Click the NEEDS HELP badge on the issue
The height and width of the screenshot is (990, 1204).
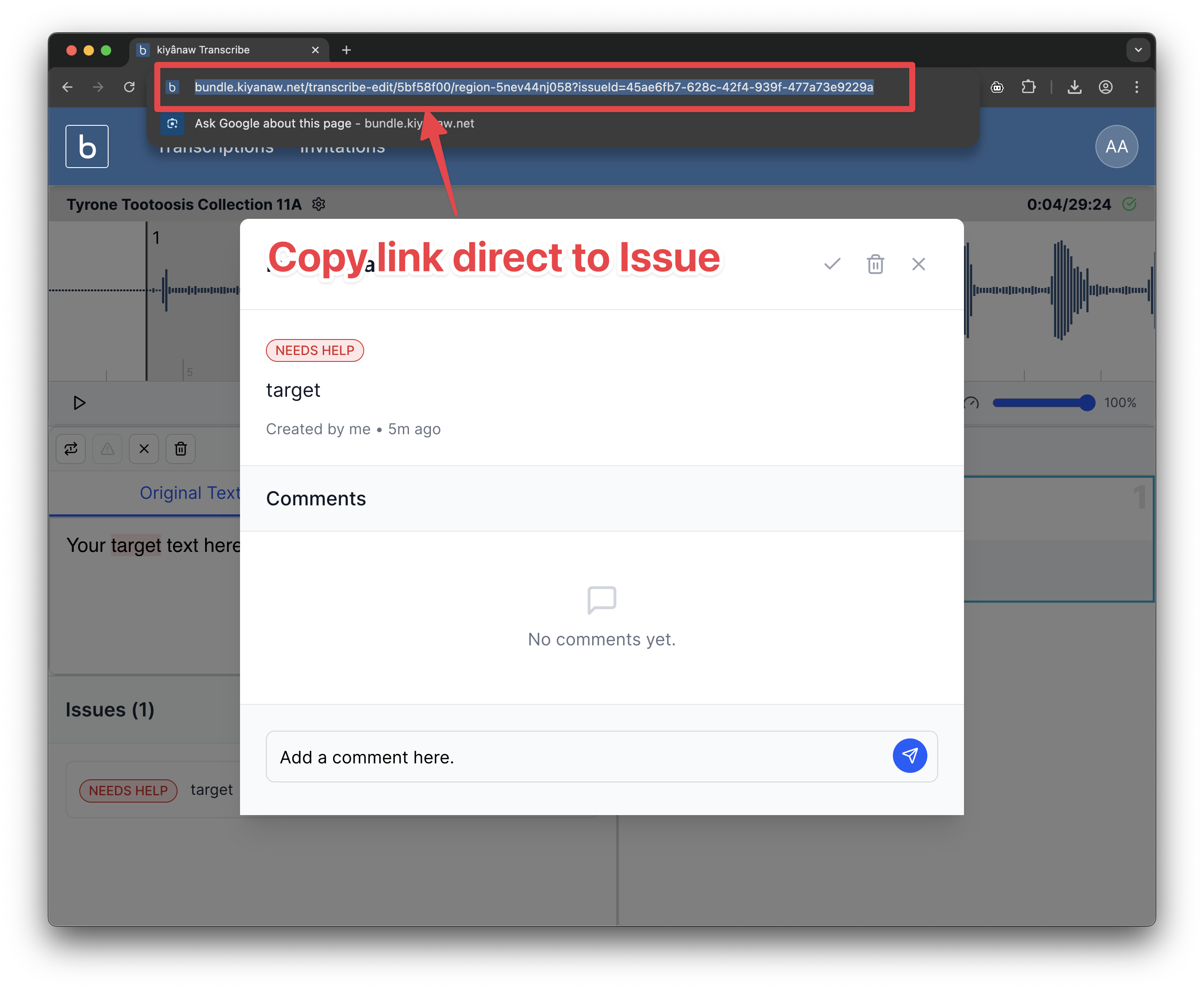[x=314, y=350]
